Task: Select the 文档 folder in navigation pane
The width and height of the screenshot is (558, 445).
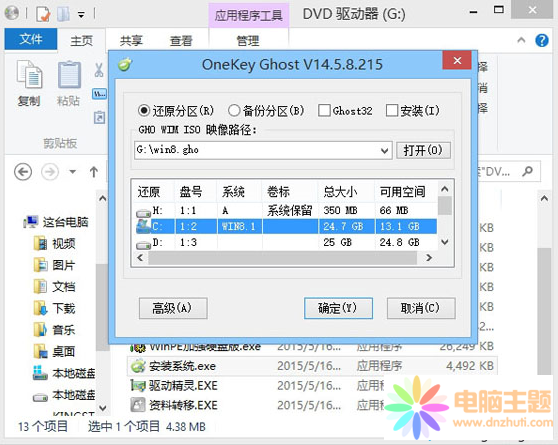Action: point(55,287)
